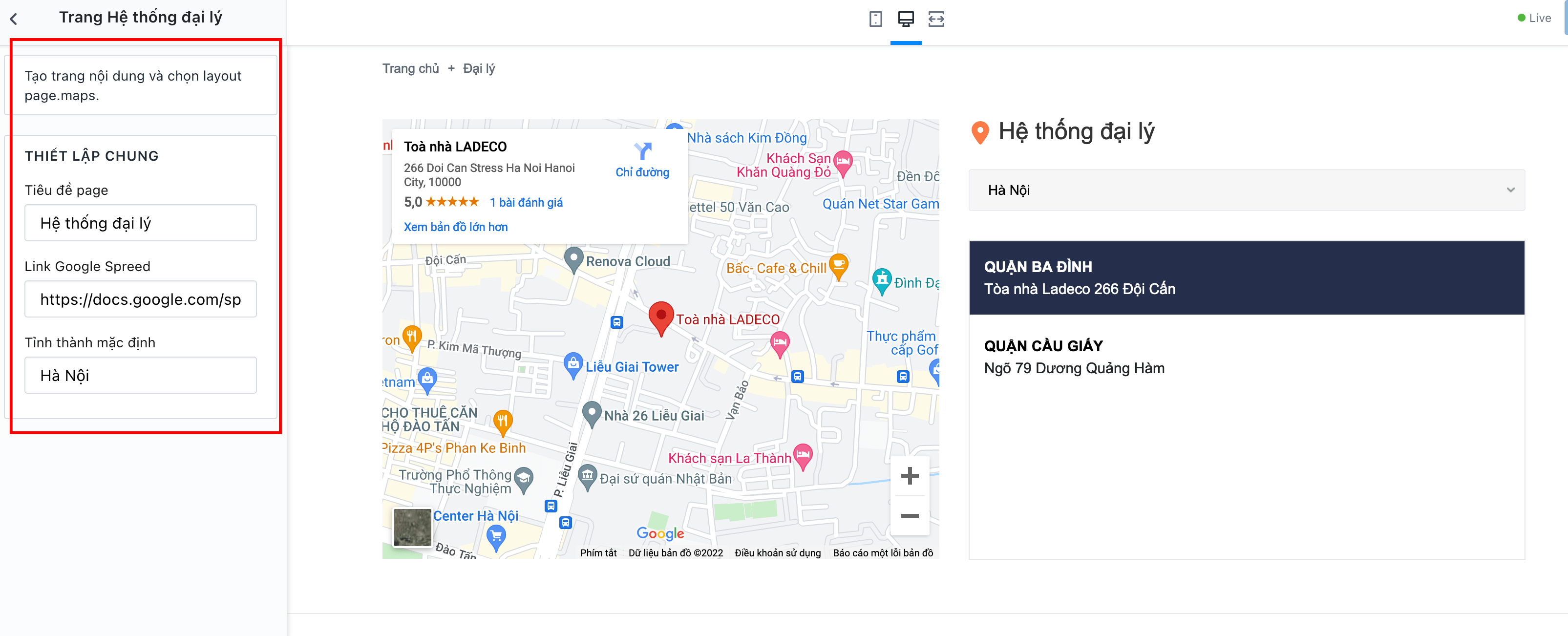
Task: Click the Bấc- Cafe & Chill marker
Action: tap(839, 267)
